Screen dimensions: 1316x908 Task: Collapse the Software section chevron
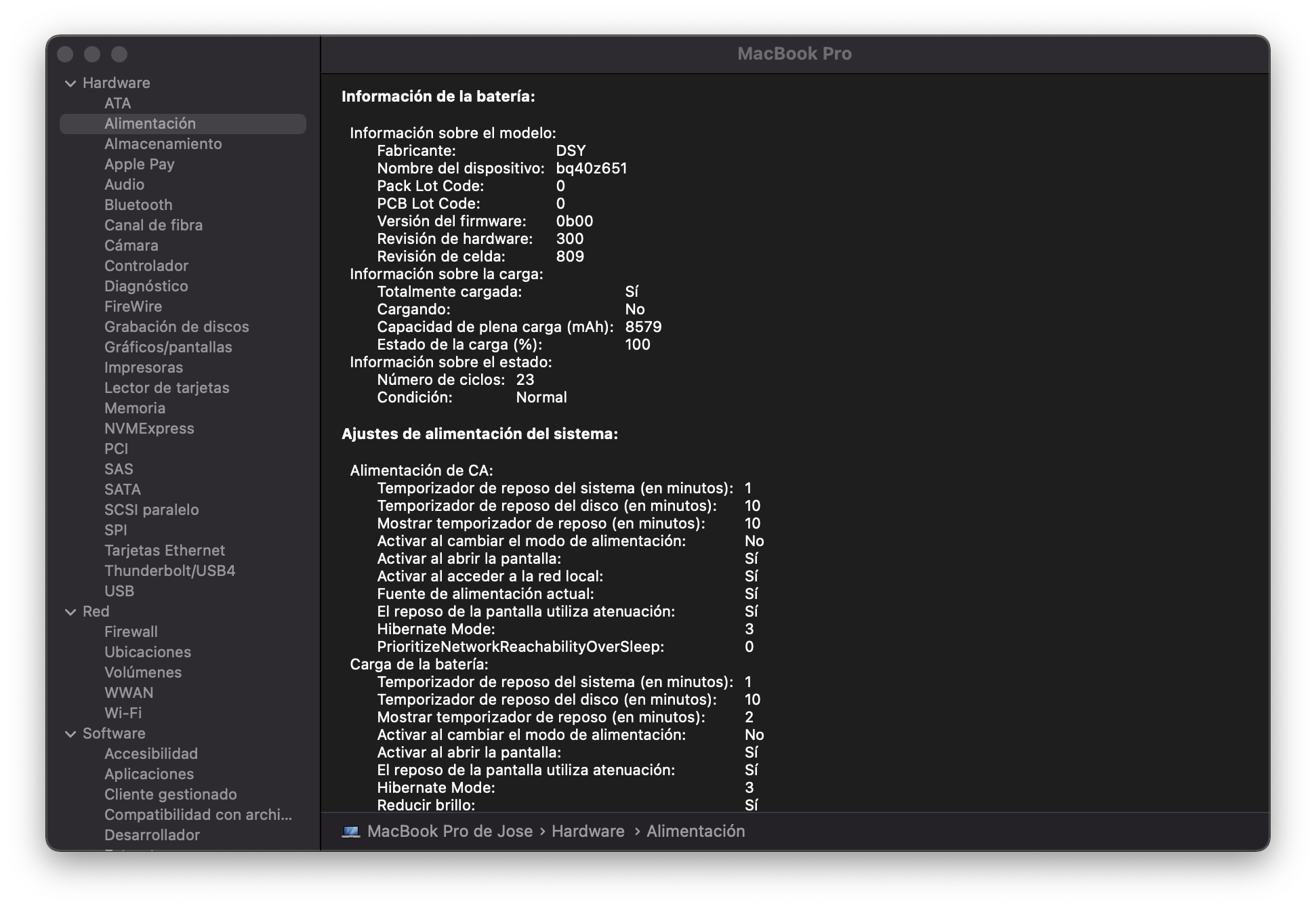tap(70, 734)
